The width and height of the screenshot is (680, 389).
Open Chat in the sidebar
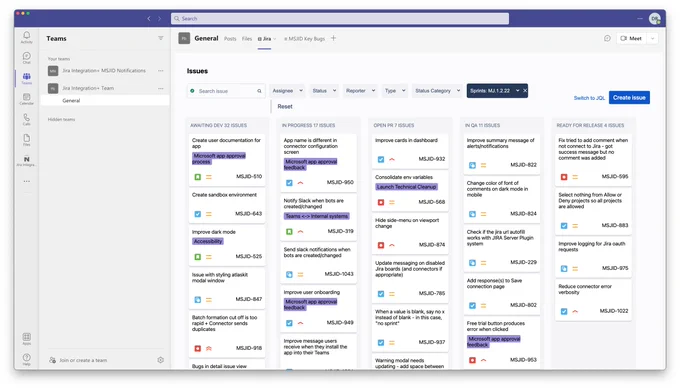(26, 57)
